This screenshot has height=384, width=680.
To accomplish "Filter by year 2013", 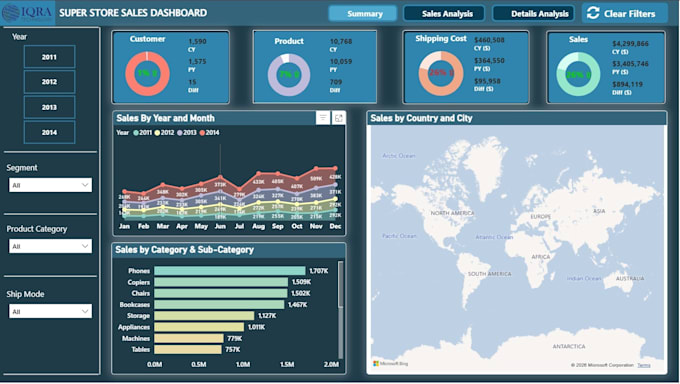I will click(x=49, y=107).
